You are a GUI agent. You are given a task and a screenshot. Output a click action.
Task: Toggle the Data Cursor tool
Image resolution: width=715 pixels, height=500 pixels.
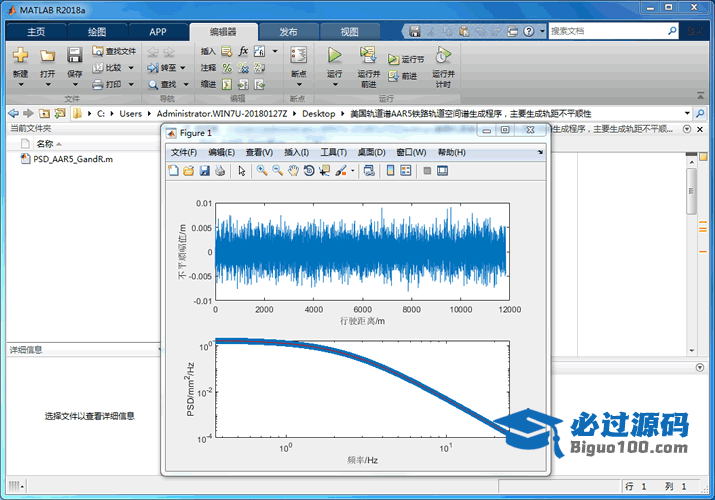tap(325, 171)
